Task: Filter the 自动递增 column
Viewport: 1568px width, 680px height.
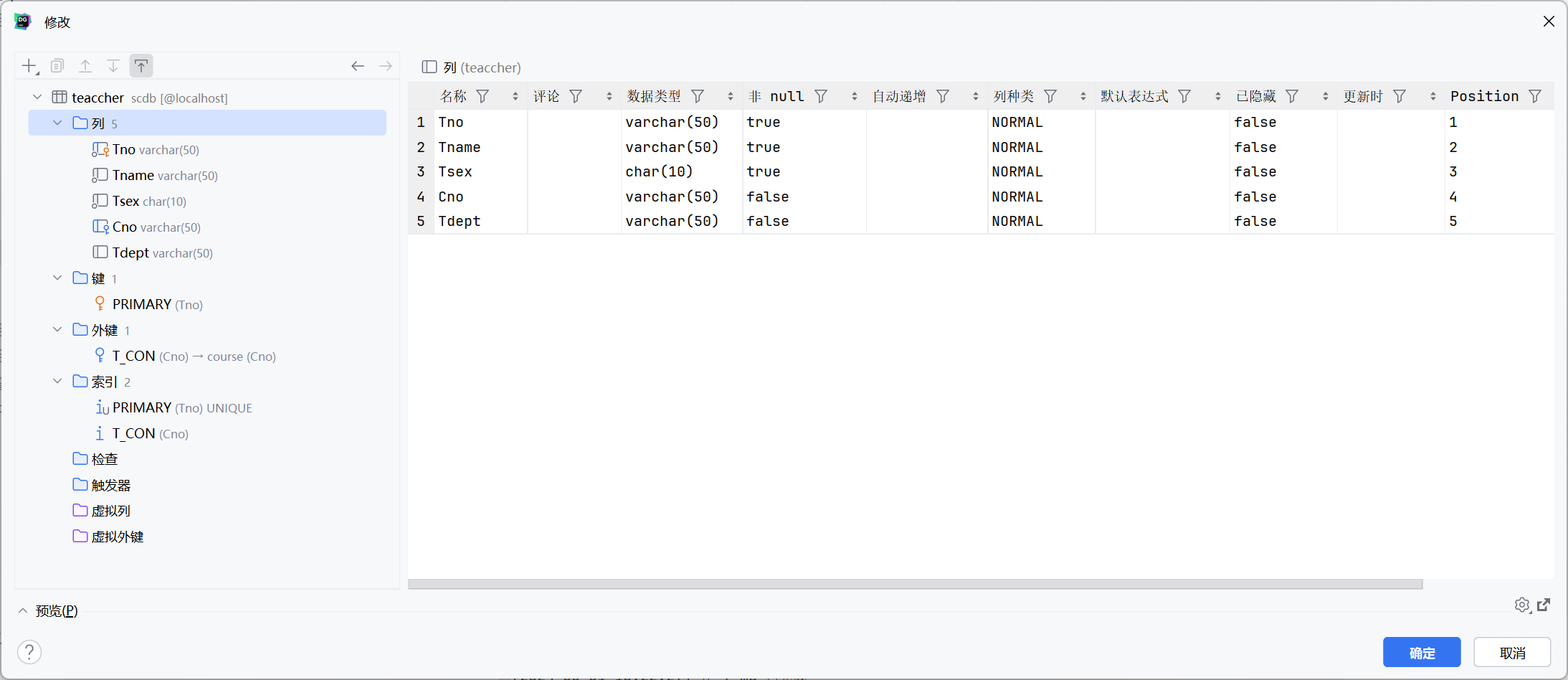Action: pyautogui.click(x=944, y=96)
